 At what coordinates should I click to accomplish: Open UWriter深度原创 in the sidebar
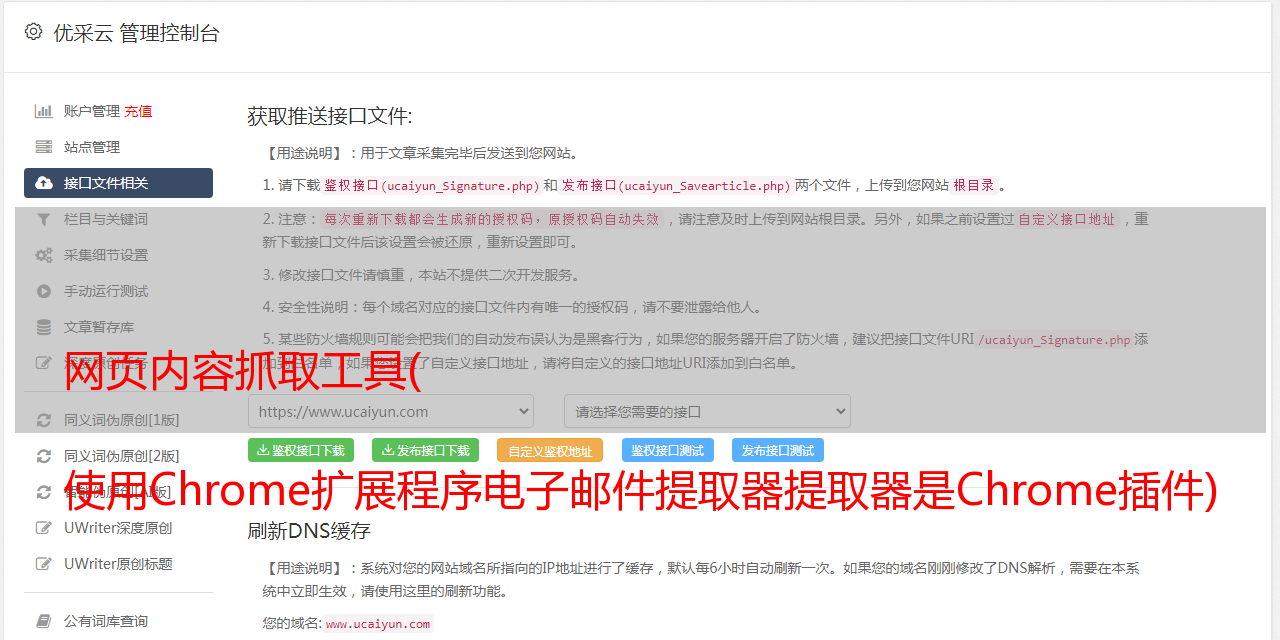(118, 528)
